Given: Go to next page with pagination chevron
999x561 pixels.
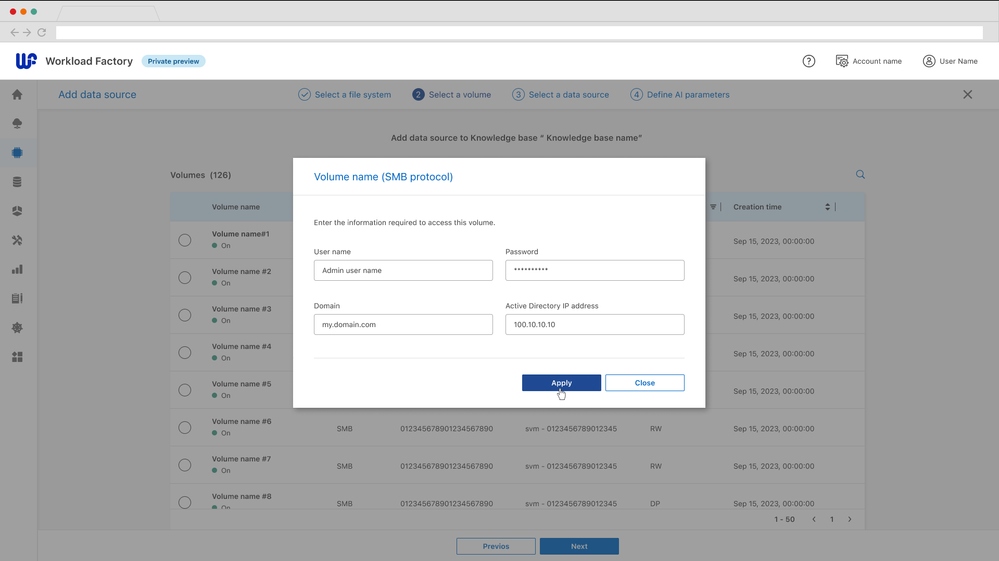Looking at the screenshot, I should point(850,520).
